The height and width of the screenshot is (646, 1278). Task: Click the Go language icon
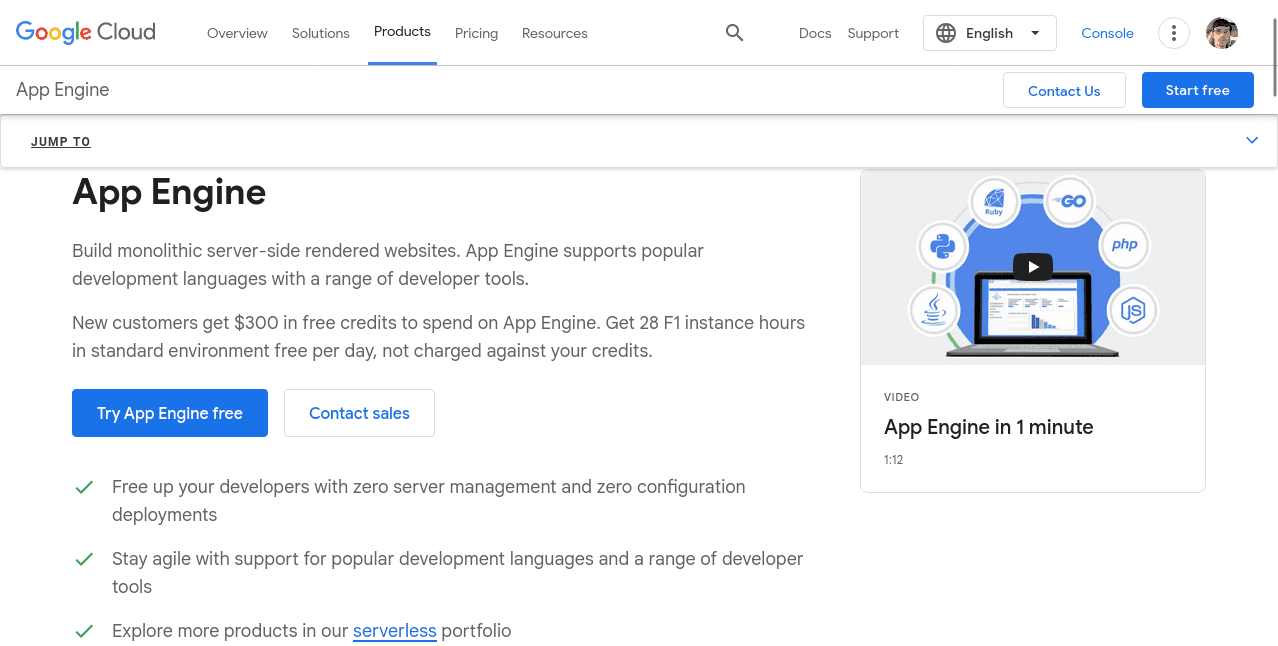[1071, 201]
